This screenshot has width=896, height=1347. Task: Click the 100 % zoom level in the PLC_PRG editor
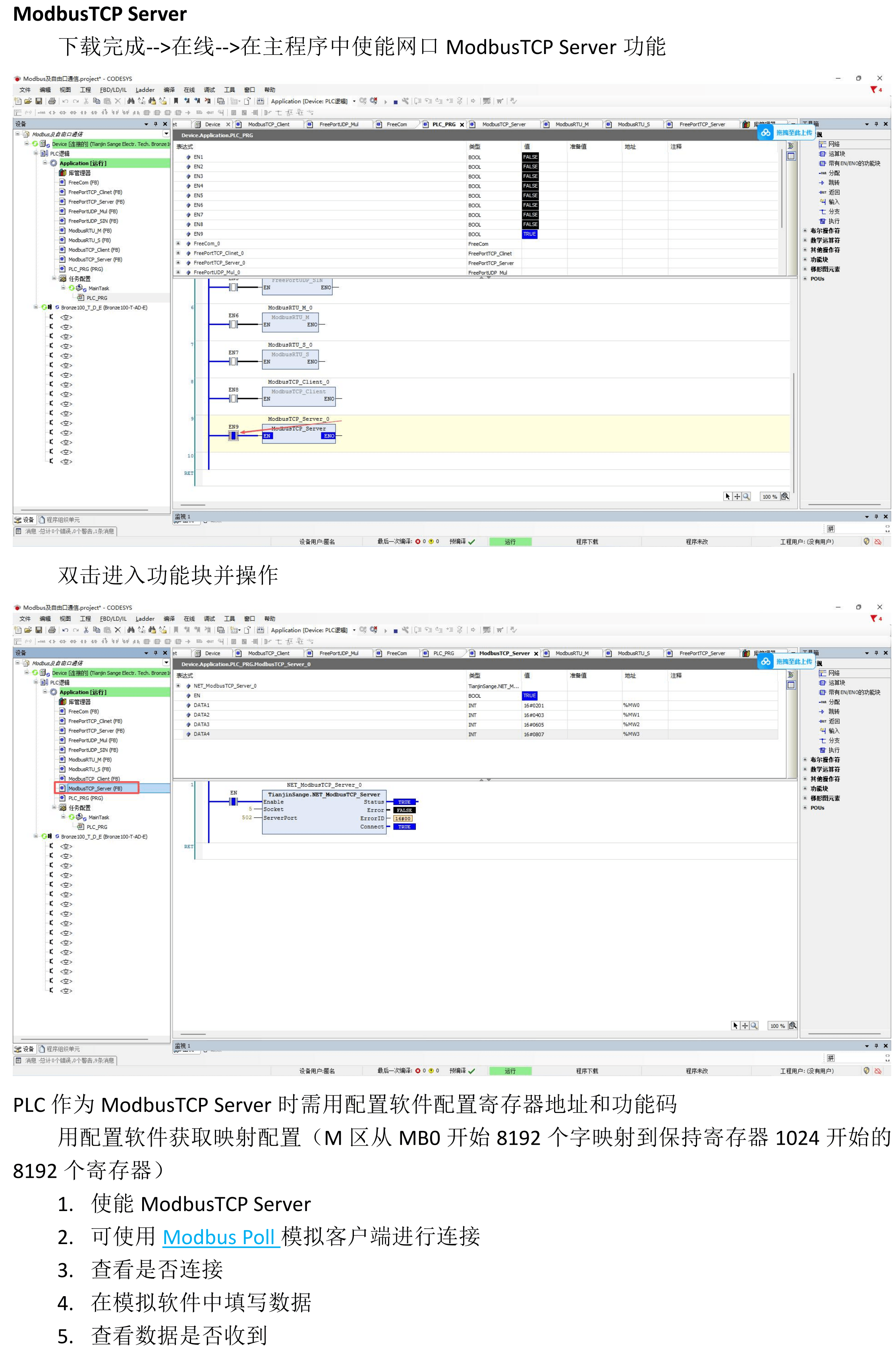click(x=770, y=497)
